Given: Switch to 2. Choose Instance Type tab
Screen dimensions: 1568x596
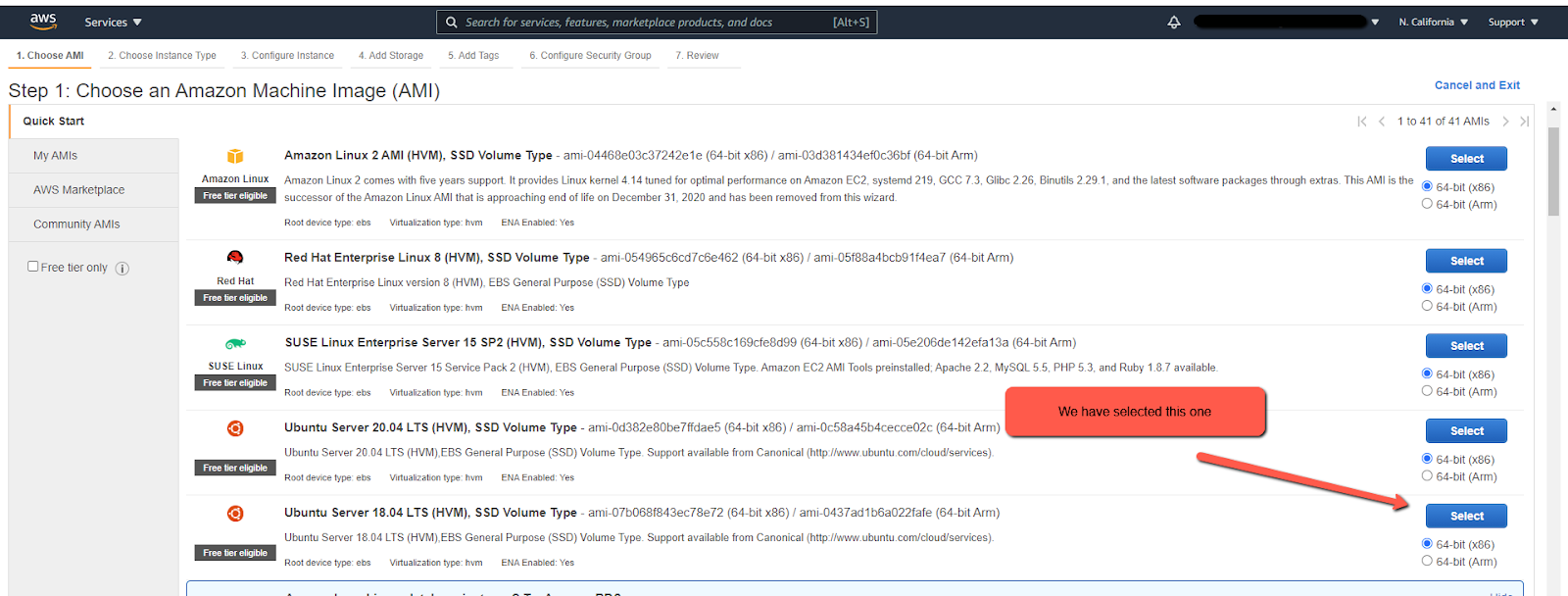Looking at the screenshot, I should (162, 56).
